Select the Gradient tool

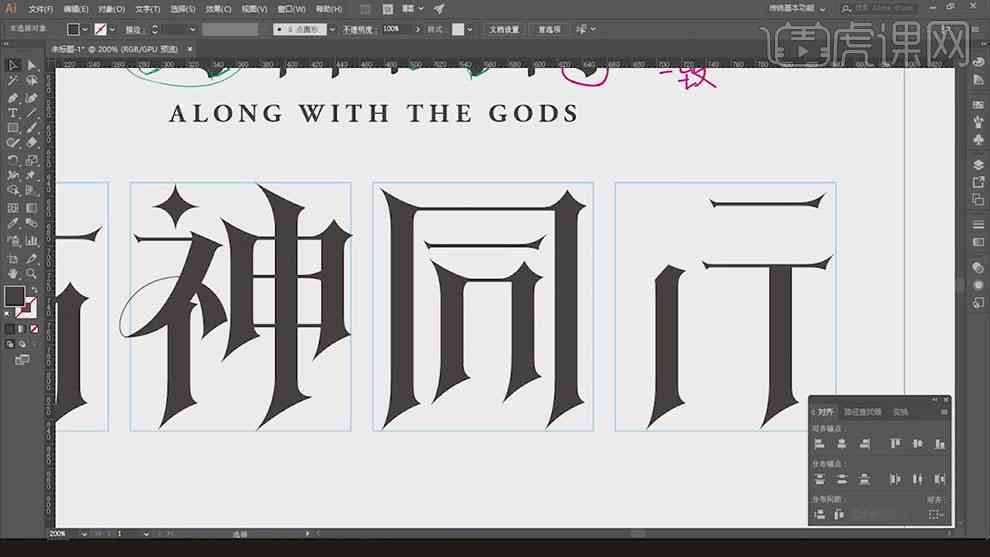tap(32, 208)
